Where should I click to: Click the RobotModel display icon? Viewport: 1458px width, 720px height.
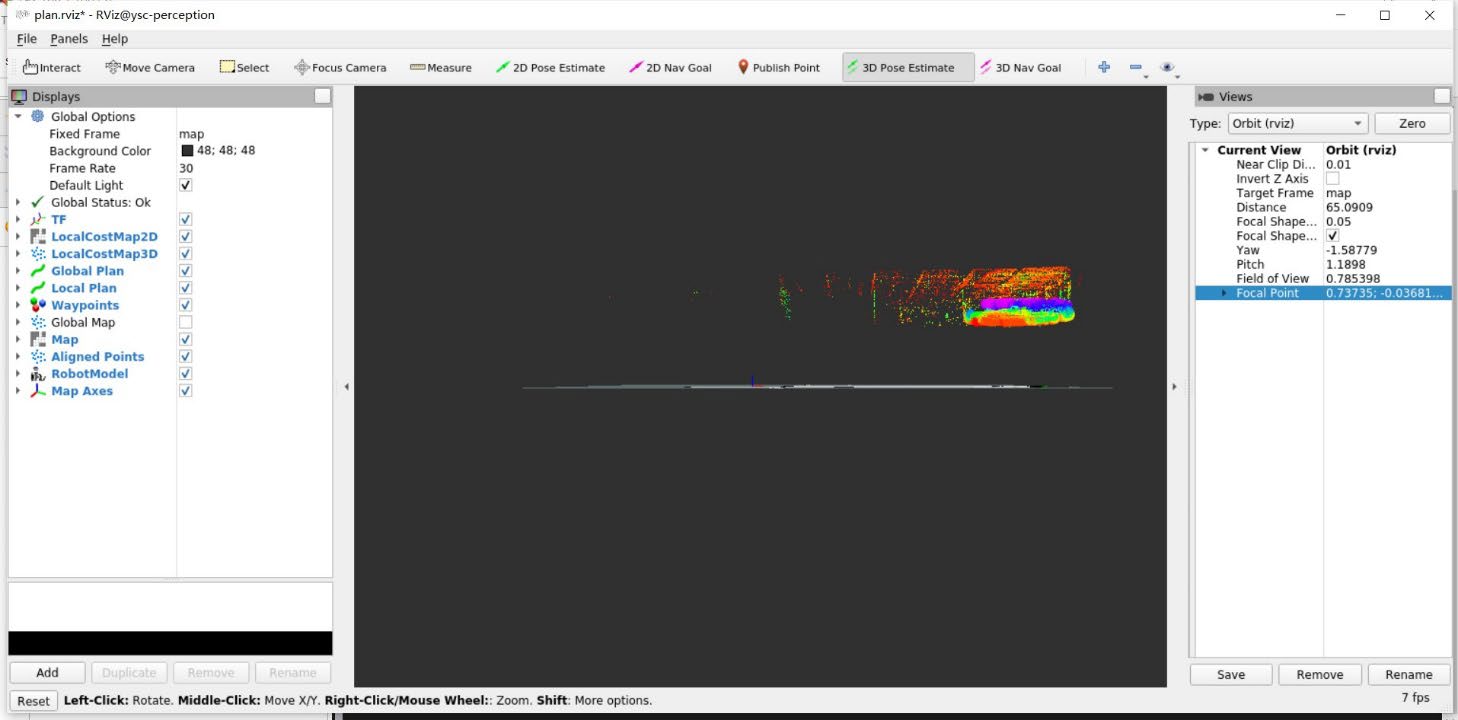38,374
